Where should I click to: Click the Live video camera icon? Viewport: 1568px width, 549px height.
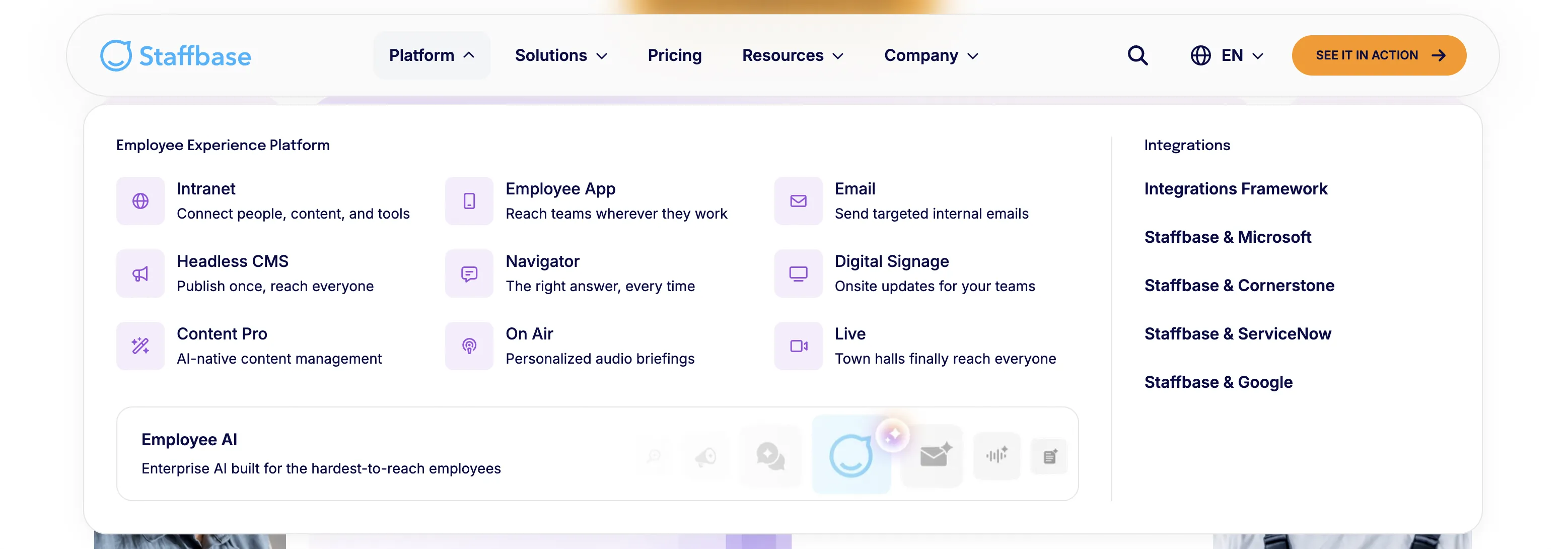[x=798, y=346]
